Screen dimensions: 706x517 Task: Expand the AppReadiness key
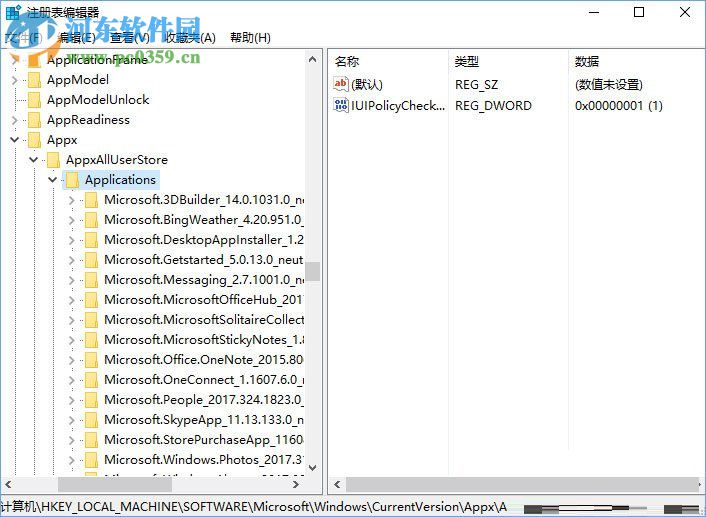coord(15,120)
